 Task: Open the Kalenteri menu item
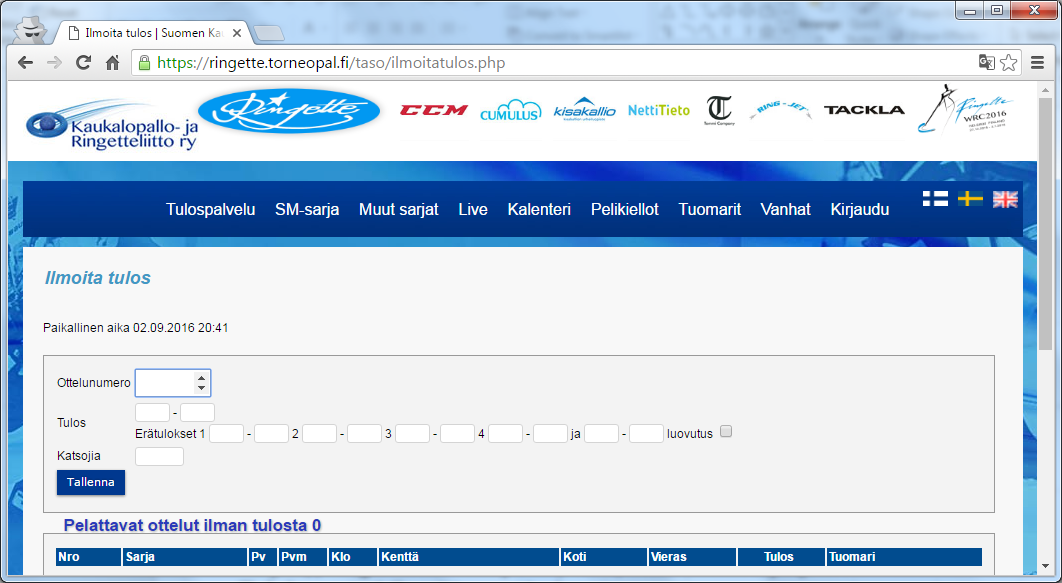pos(539,210)
